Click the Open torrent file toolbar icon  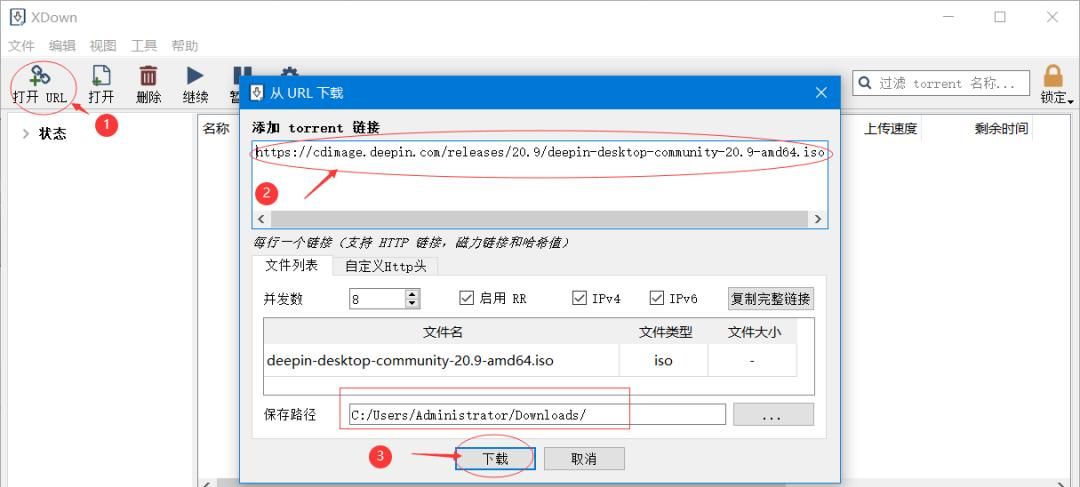tap(101, 76)
